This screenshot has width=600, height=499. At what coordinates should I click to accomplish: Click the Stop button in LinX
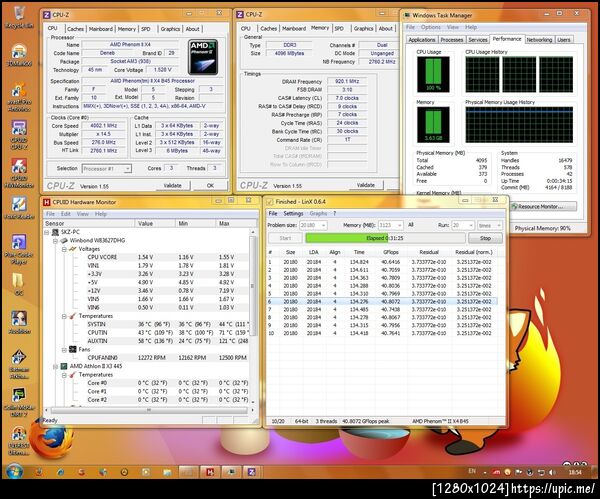coord(485,238)
